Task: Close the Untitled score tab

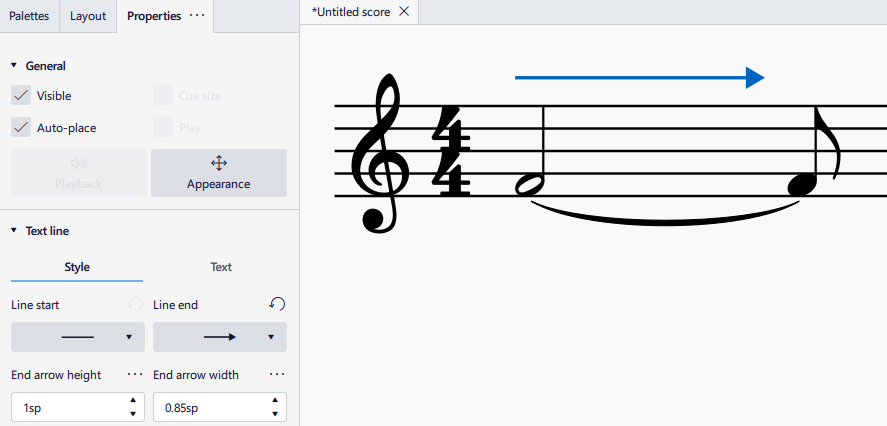Action: 404,11
